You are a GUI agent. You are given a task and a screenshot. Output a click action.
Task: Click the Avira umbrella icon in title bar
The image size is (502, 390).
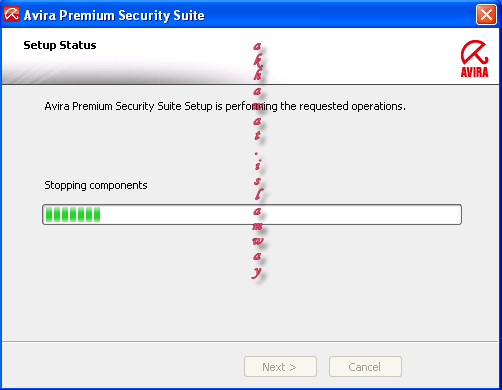click(12, 15)
